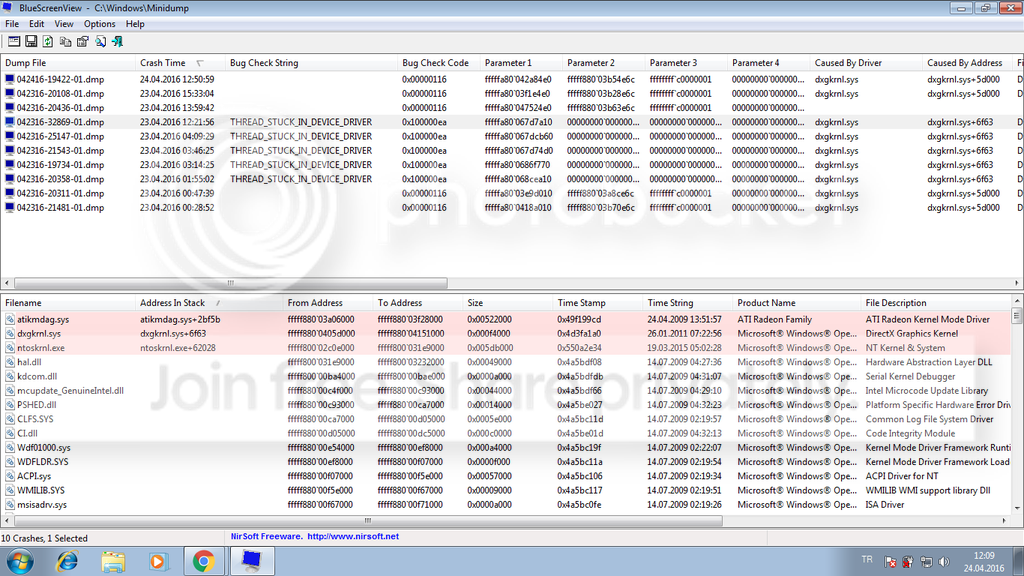Select the CLFS.SYS driver row
Screen dimensions: 1024x576
506,419
